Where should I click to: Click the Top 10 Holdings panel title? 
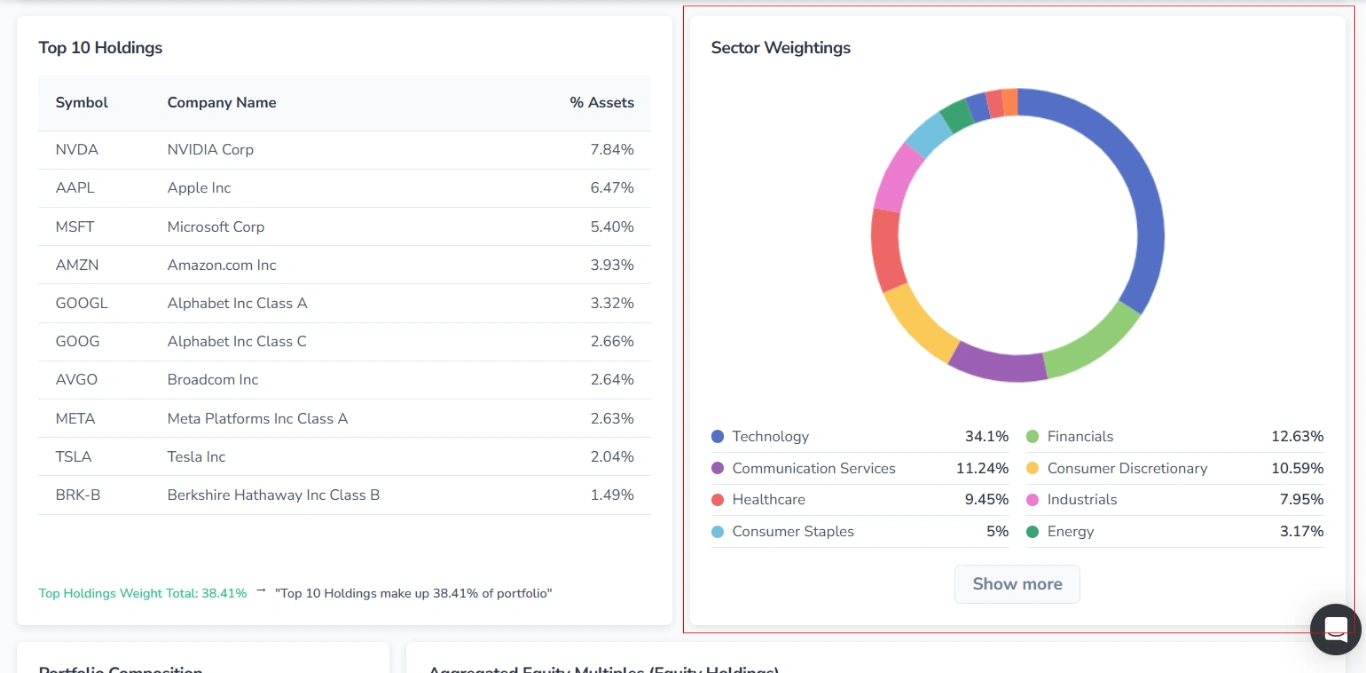pos(100,47)
